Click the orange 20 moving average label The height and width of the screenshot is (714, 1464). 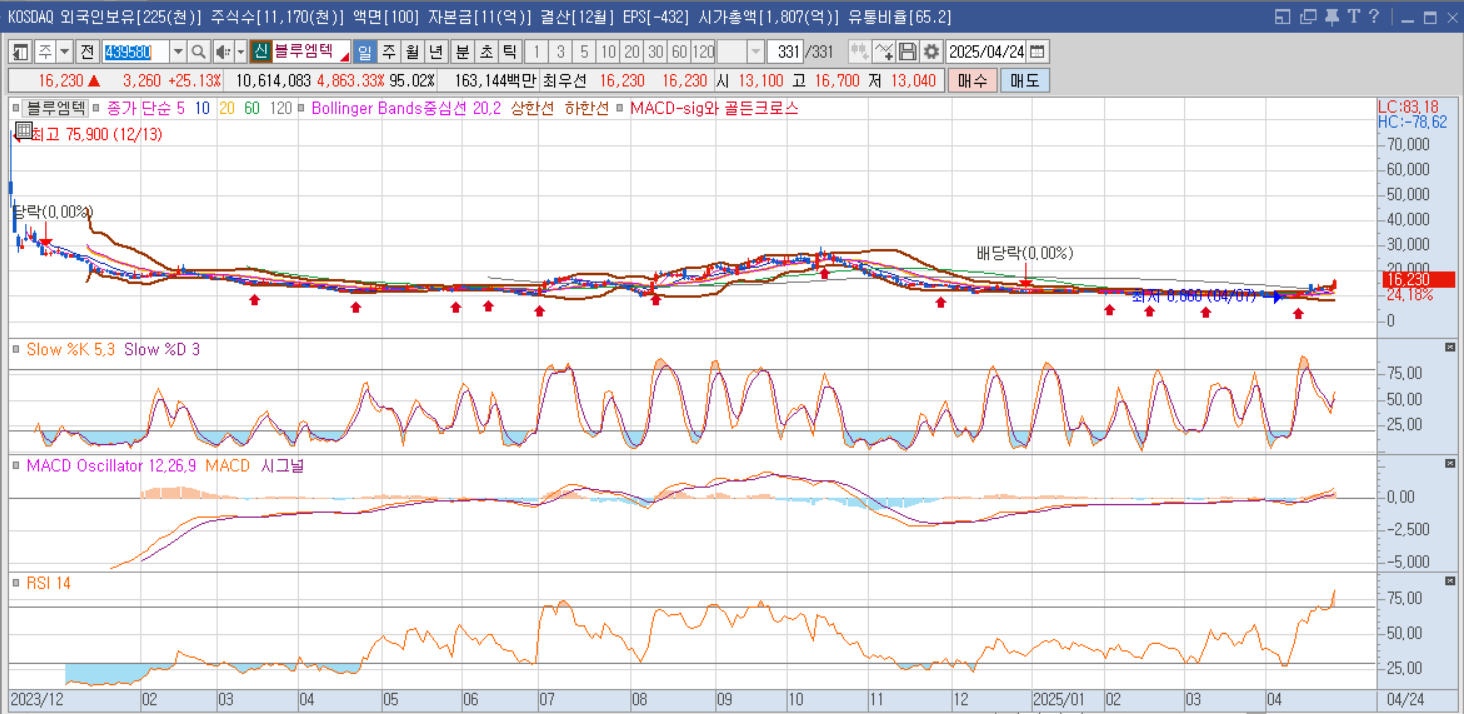click(226, 108)
